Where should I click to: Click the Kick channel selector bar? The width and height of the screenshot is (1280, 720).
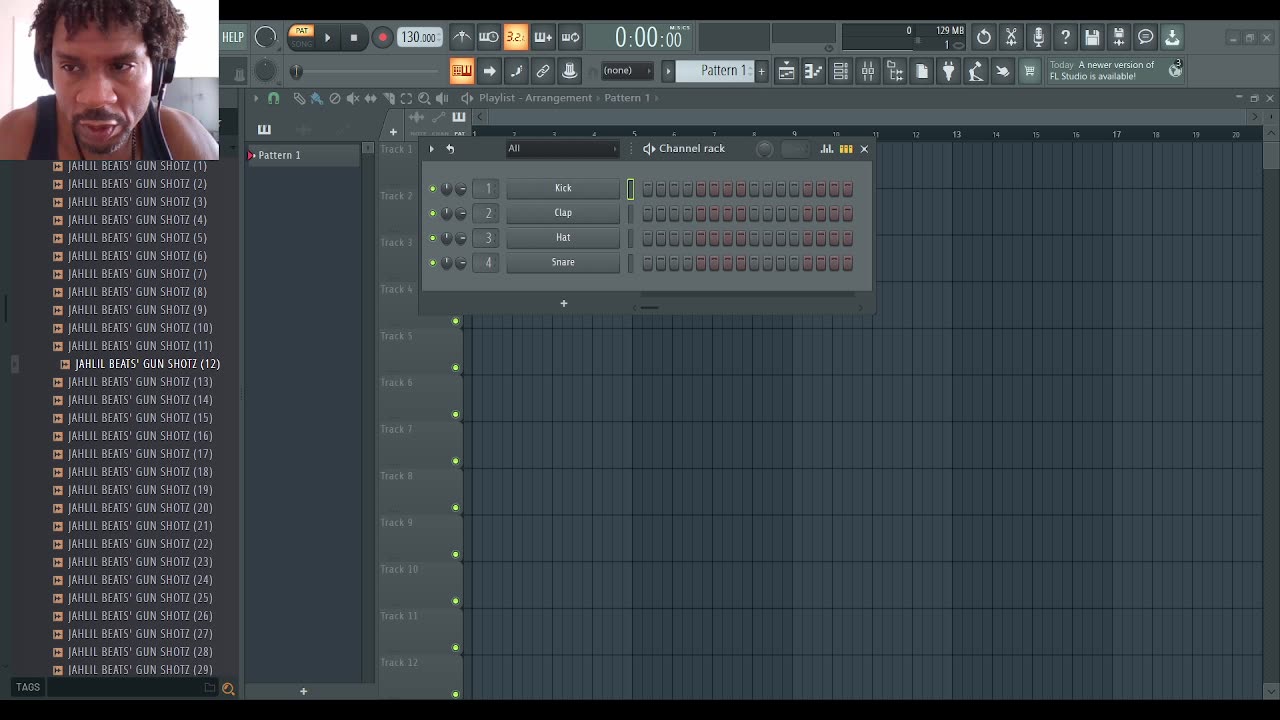[x=631, y=188]
